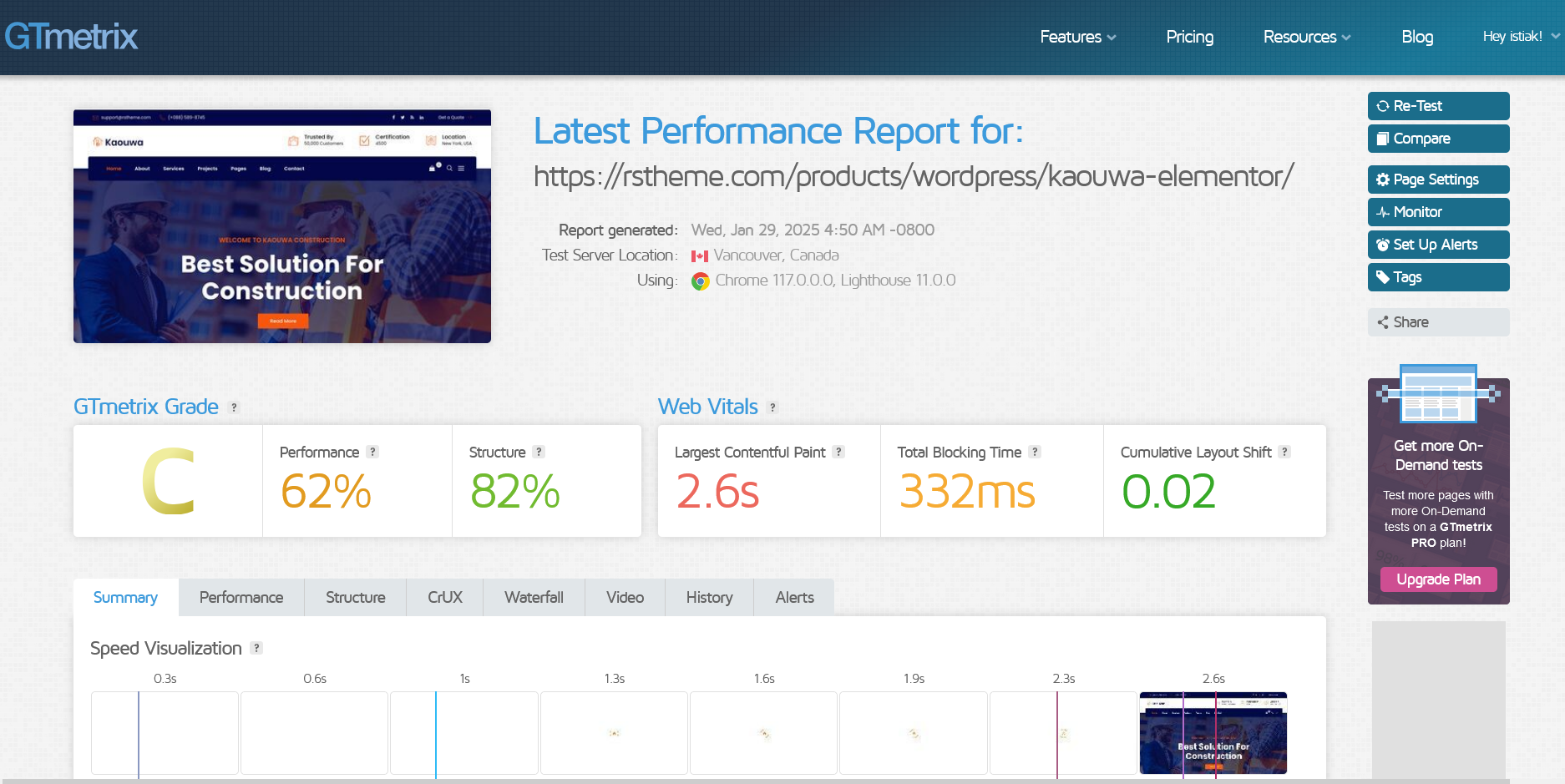This screenshot has width=1565, height=784.
Task: Click the Share button
Action: tap(1438, 322)
